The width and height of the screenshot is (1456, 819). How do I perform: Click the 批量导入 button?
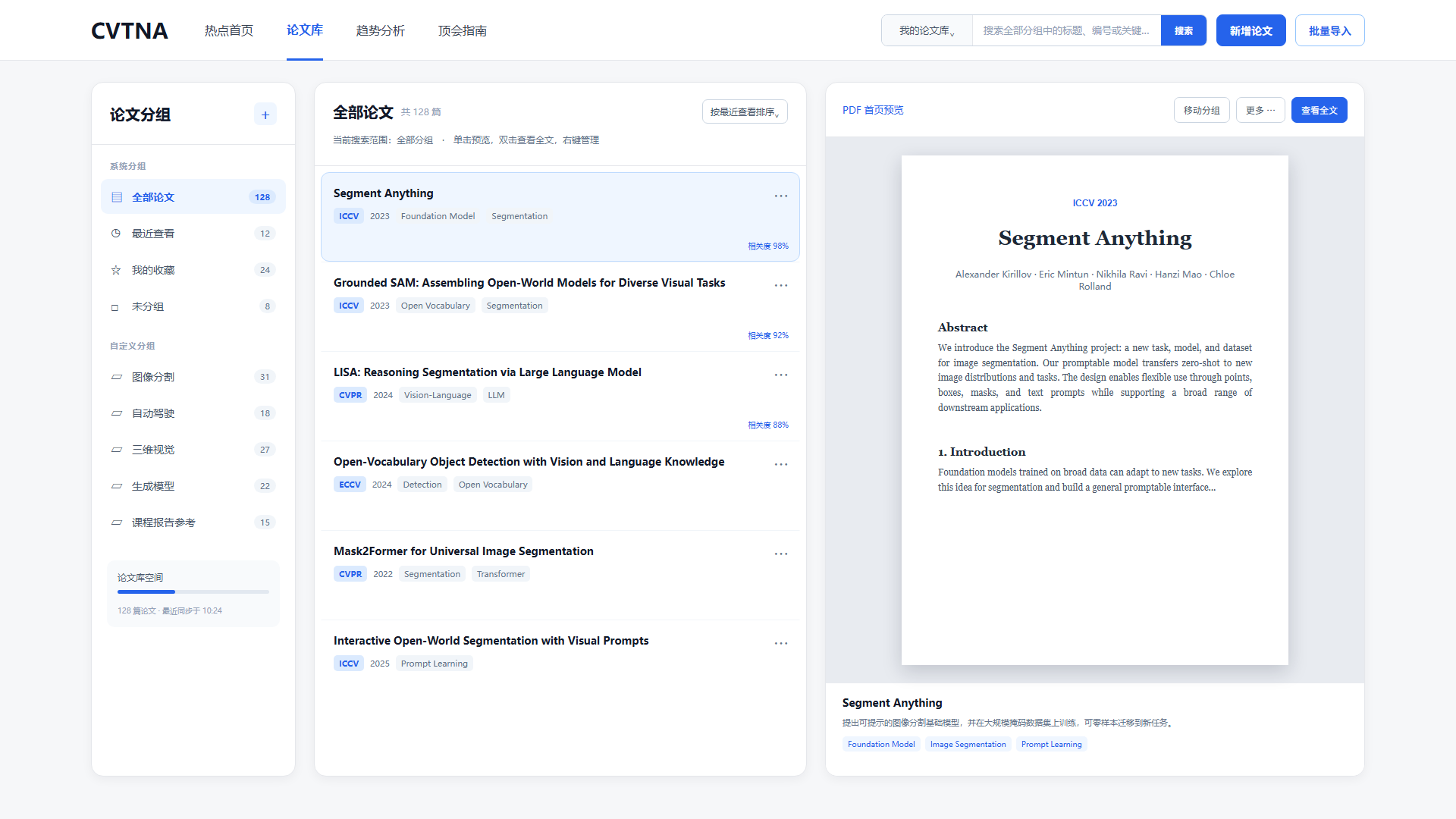[1330, 30]
